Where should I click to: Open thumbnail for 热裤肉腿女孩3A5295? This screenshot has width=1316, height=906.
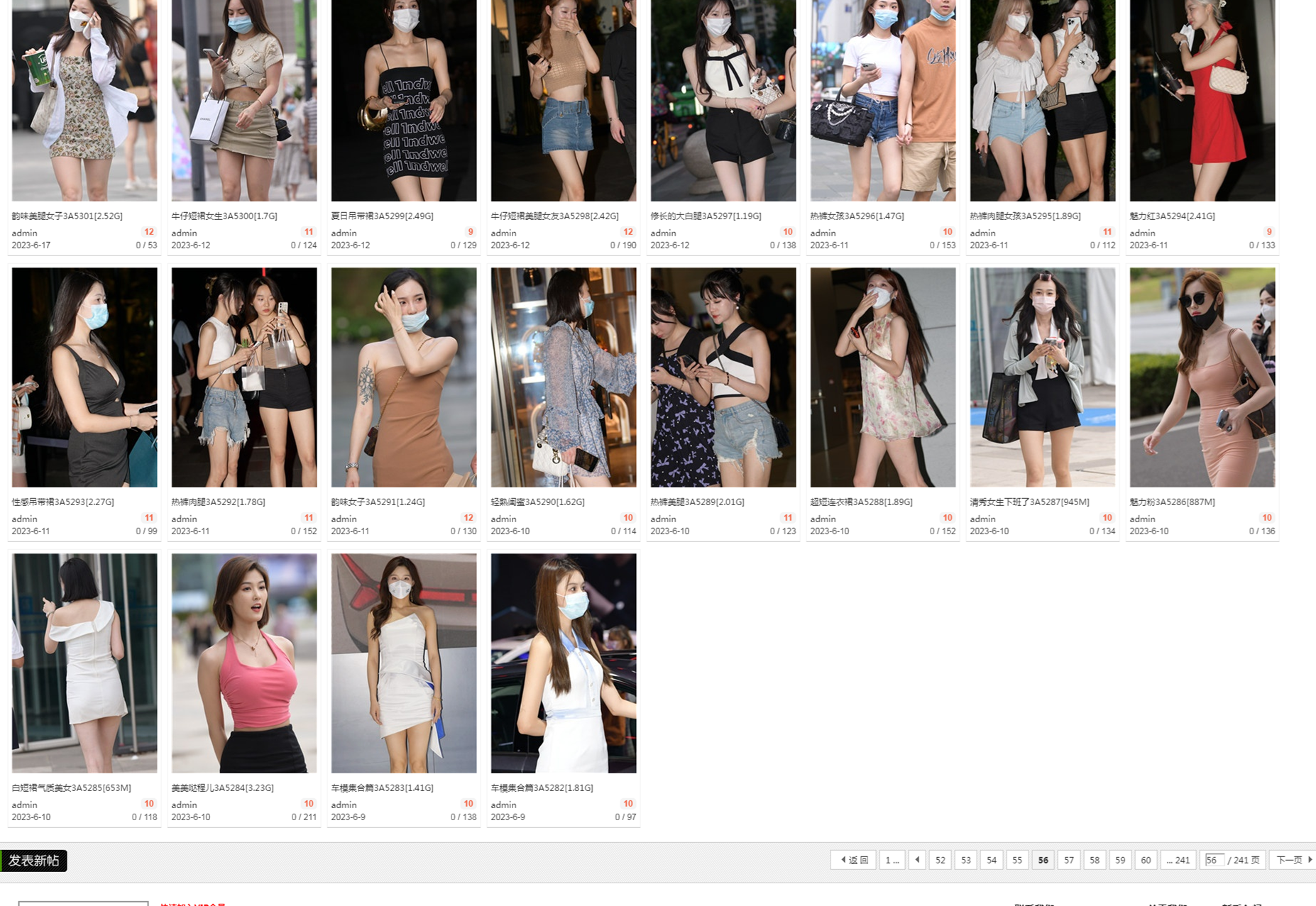[x=1043, y=99]
